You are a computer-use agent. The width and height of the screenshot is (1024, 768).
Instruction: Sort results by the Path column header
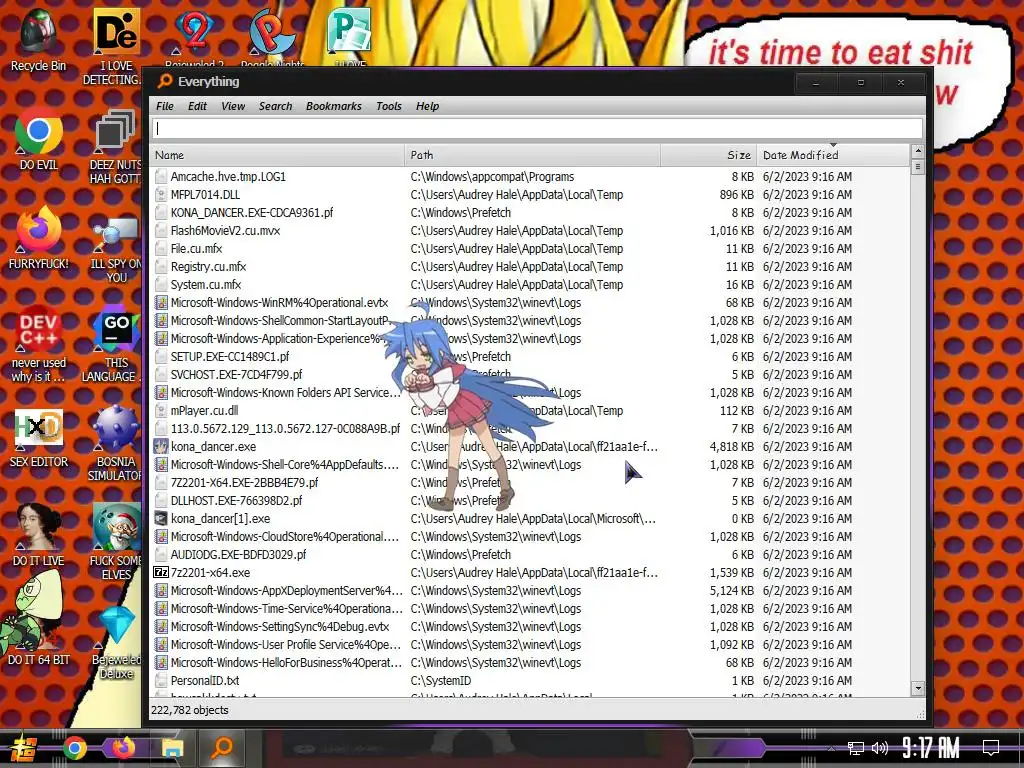tap(532, 155)
